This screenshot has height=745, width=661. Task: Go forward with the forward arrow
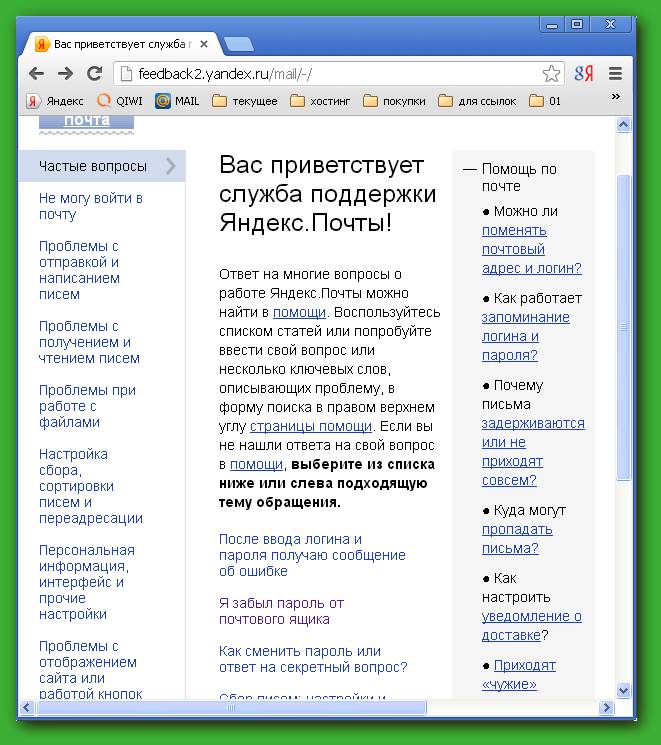pyautogui.click(x=66, y=74)
